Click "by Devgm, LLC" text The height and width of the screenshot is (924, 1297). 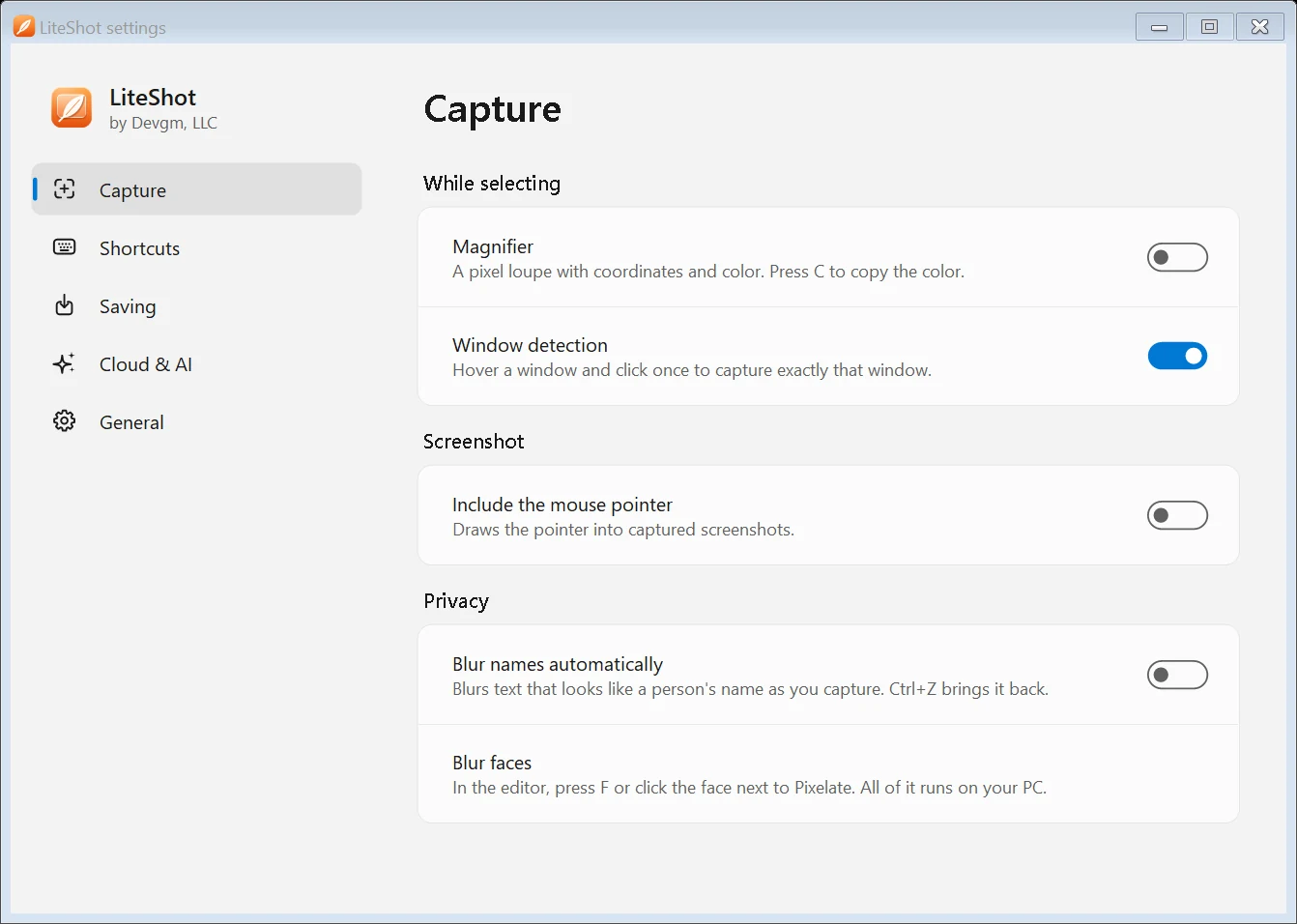coord(163,123)
